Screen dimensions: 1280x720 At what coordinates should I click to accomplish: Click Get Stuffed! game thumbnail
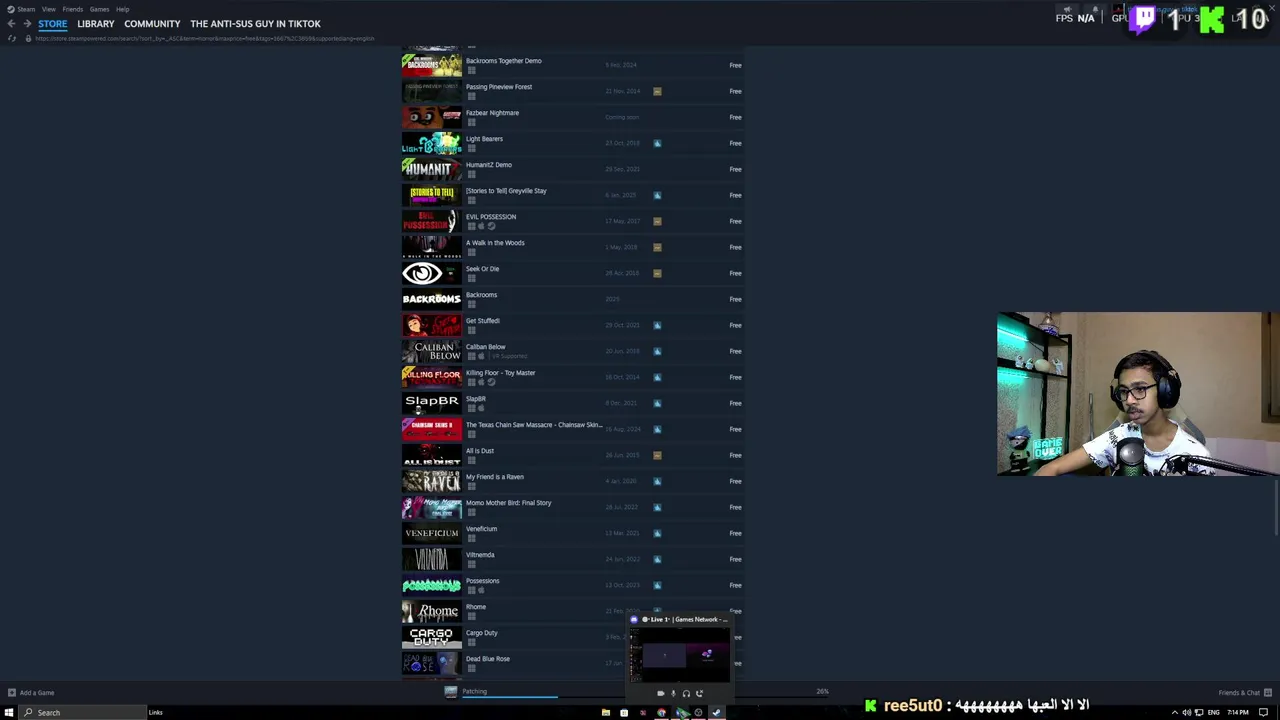432,325
